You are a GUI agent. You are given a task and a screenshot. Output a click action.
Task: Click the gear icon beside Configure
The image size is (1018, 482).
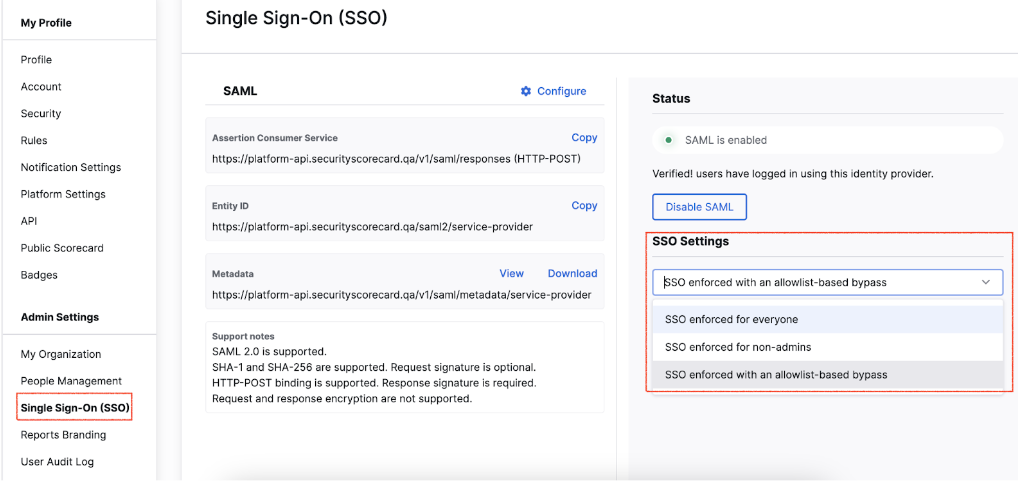click(x=526, y=92)
